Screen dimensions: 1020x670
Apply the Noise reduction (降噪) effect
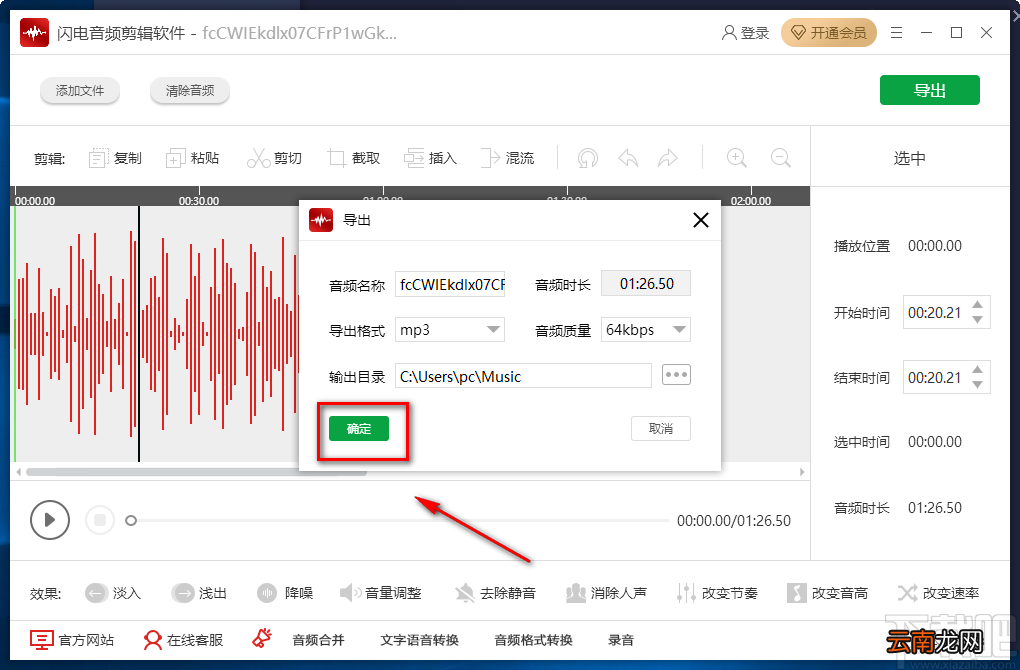(285, 593)
